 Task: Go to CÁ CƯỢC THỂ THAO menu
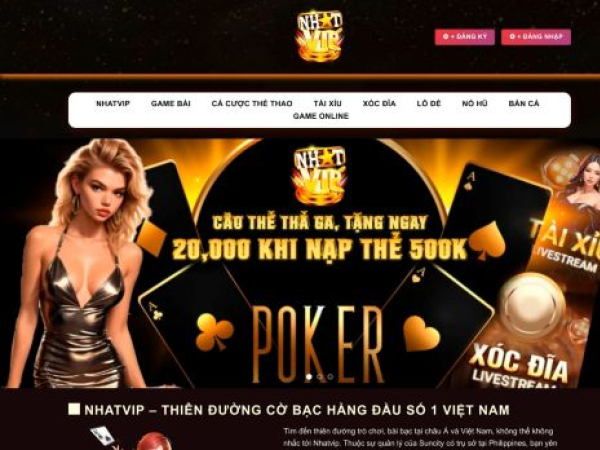(x=252, y=103)
